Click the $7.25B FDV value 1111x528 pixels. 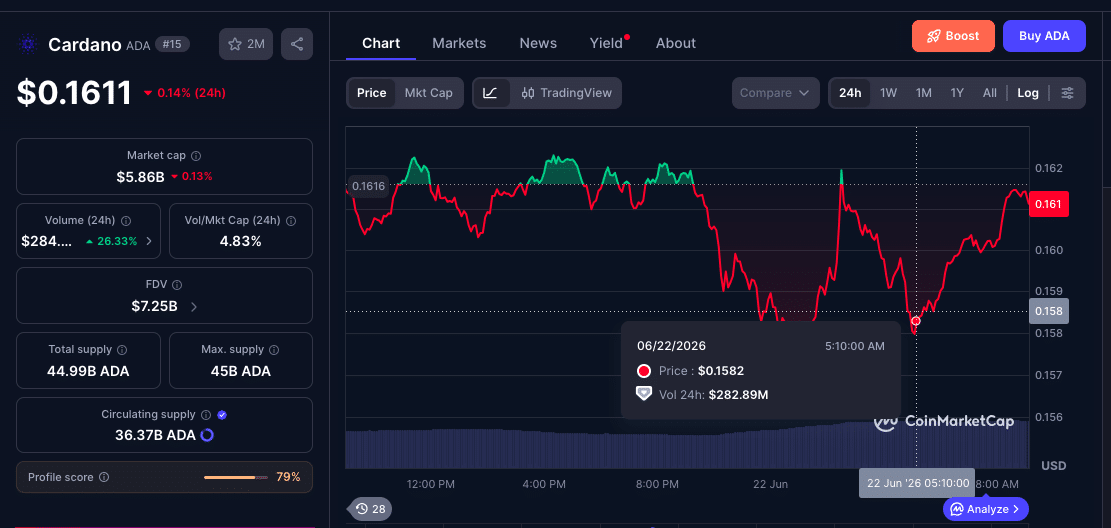154,307
